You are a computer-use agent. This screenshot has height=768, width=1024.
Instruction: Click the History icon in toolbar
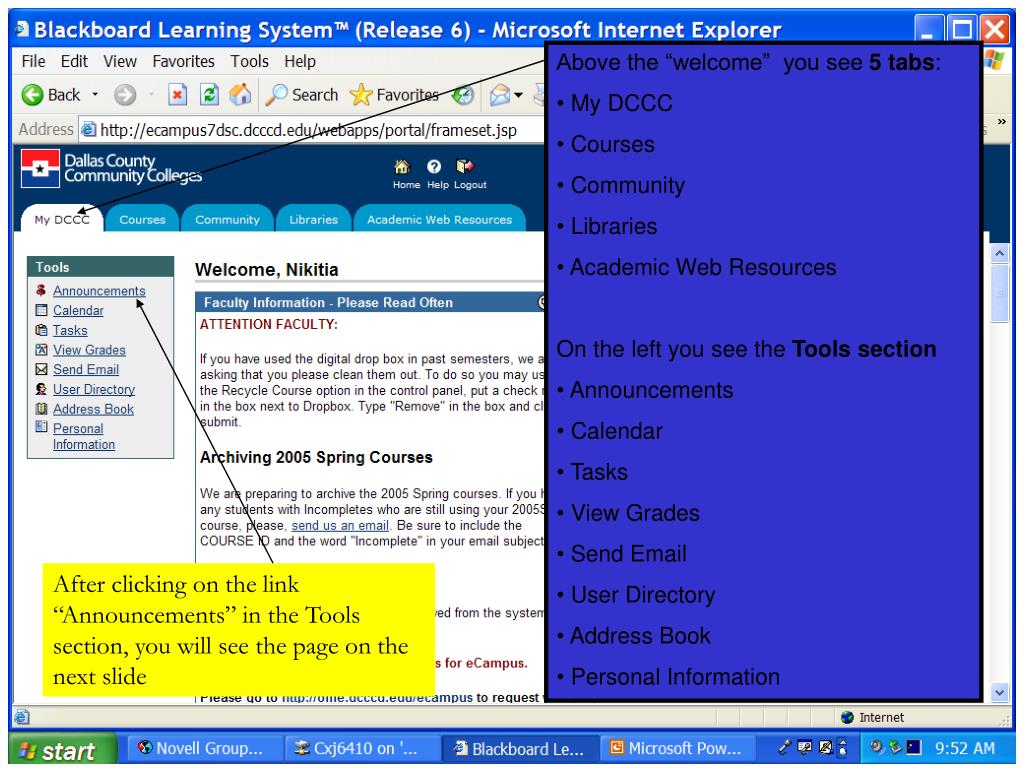click(x=463, y=95)
